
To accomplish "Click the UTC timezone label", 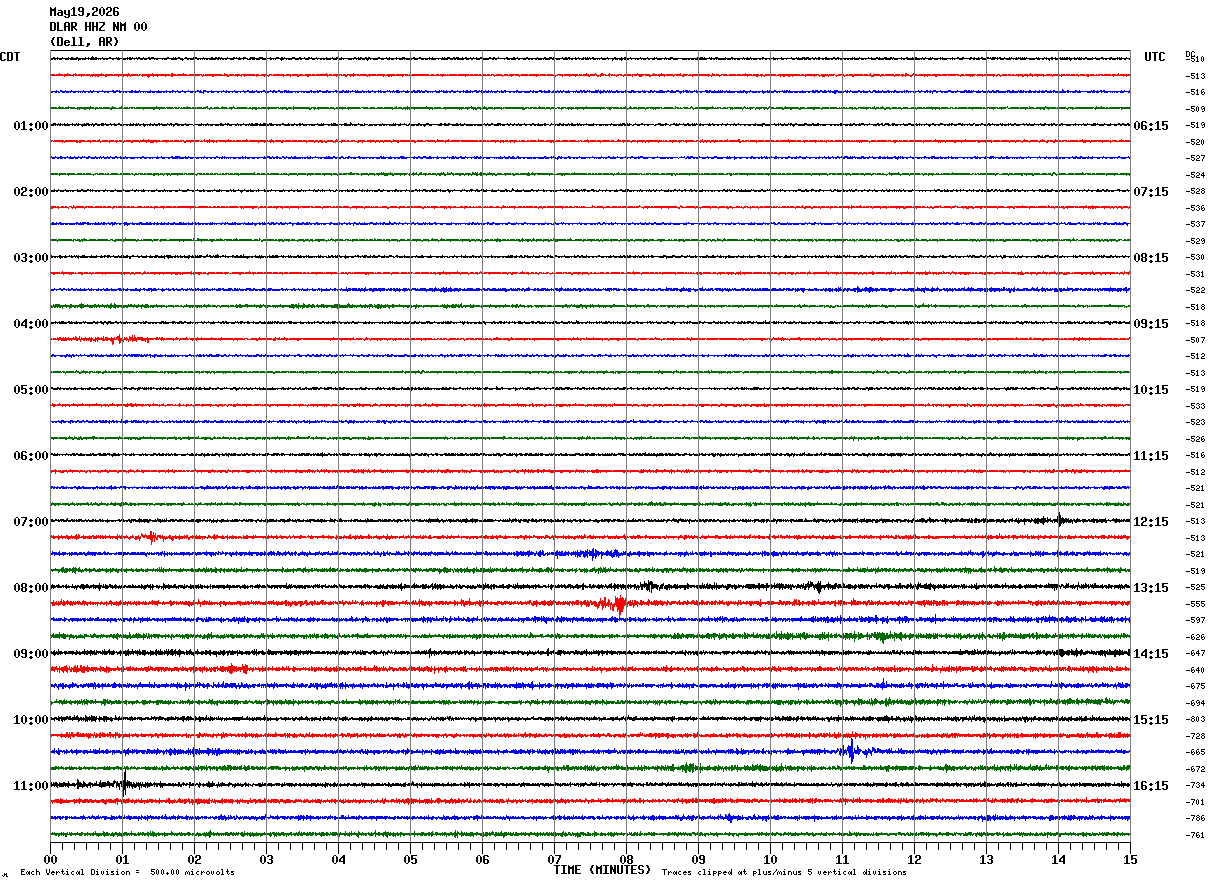I will (x=1155, y=57).
